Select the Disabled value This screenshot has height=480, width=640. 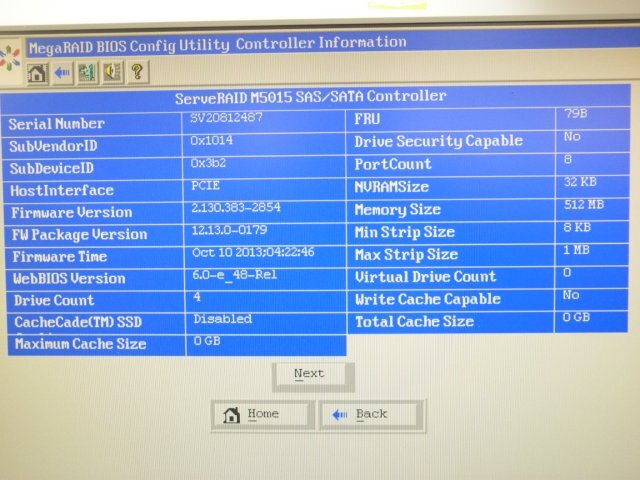[x=222, y=319]
